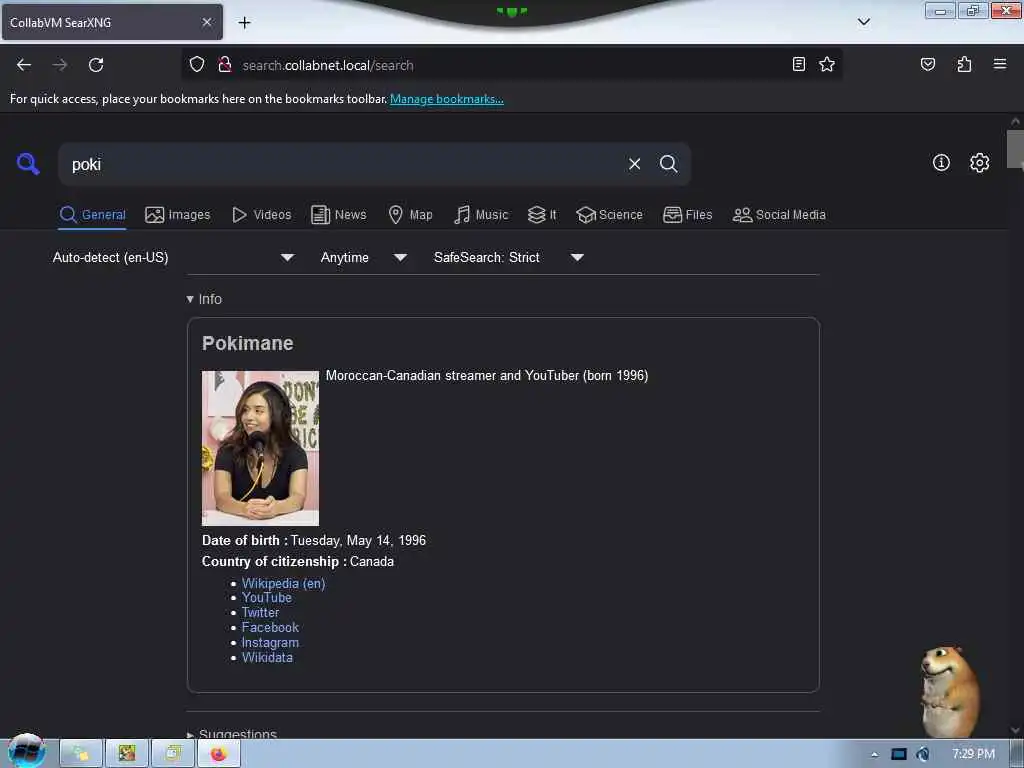The width and height of the screenshot is (1024, 768).
Task: Click the insecure connection padlock icon
Action: point(225,65)
